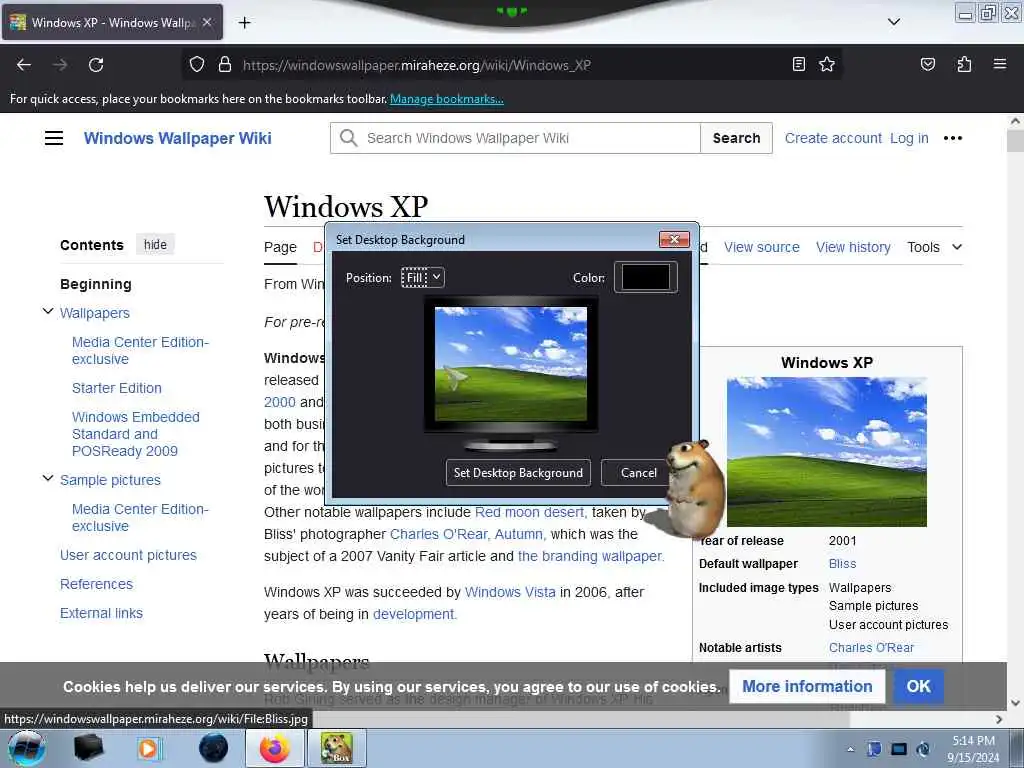This screenshot has height=768, width=1024.
Task: Expand the Tools dropdown menu
Action: coord(934,248)
